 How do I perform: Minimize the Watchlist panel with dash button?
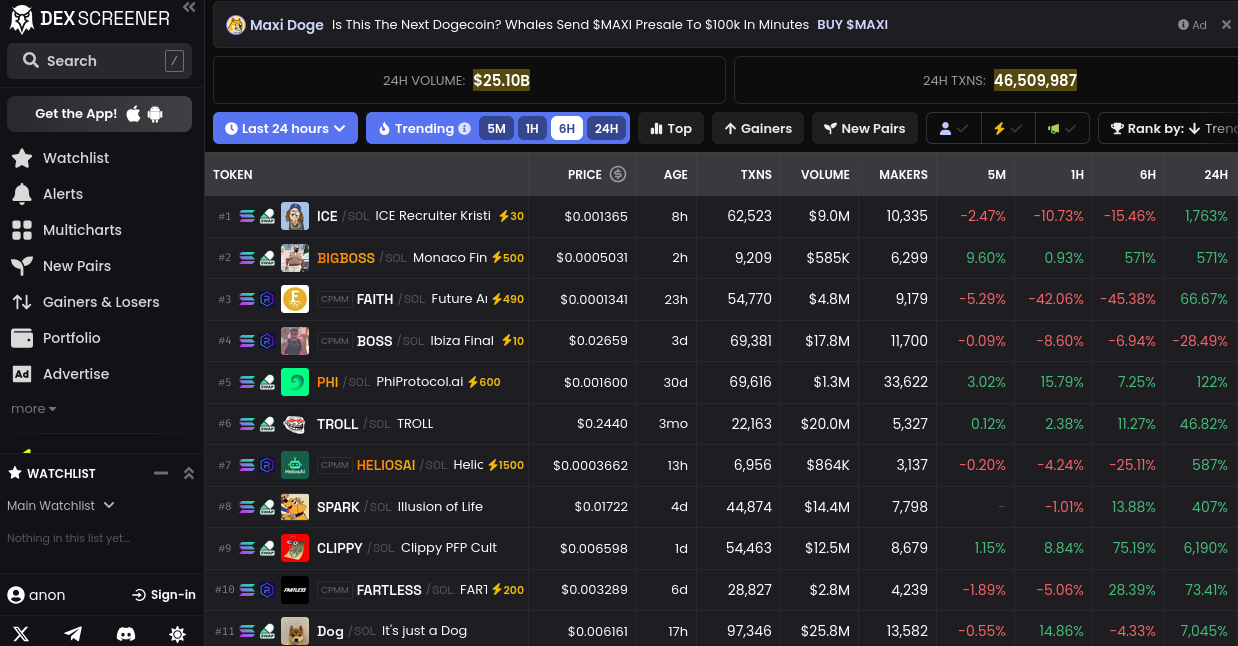[160, 473]
